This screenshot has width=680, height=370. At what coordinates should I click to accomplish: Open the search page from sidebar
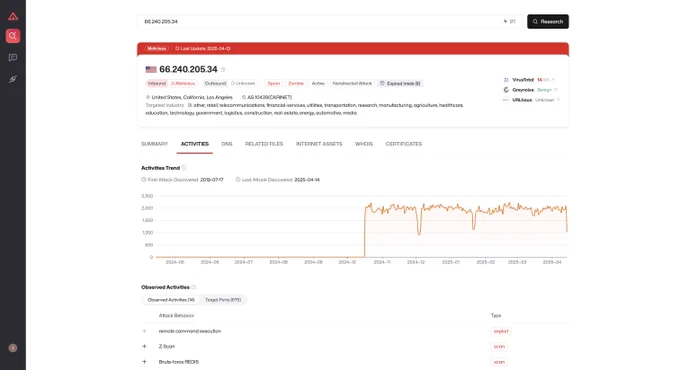click(x=13, y=36)
